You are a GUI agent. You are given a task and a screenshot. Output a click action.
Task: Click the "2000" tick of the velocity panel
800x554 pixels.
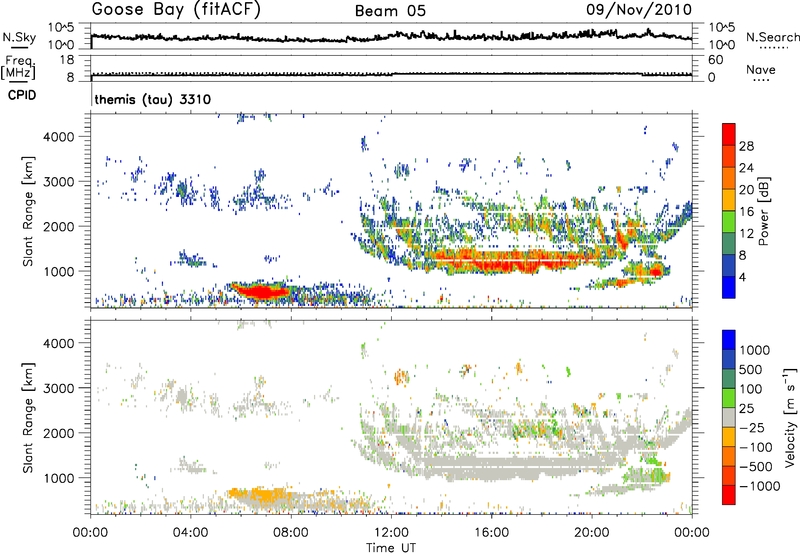[58, 433]
